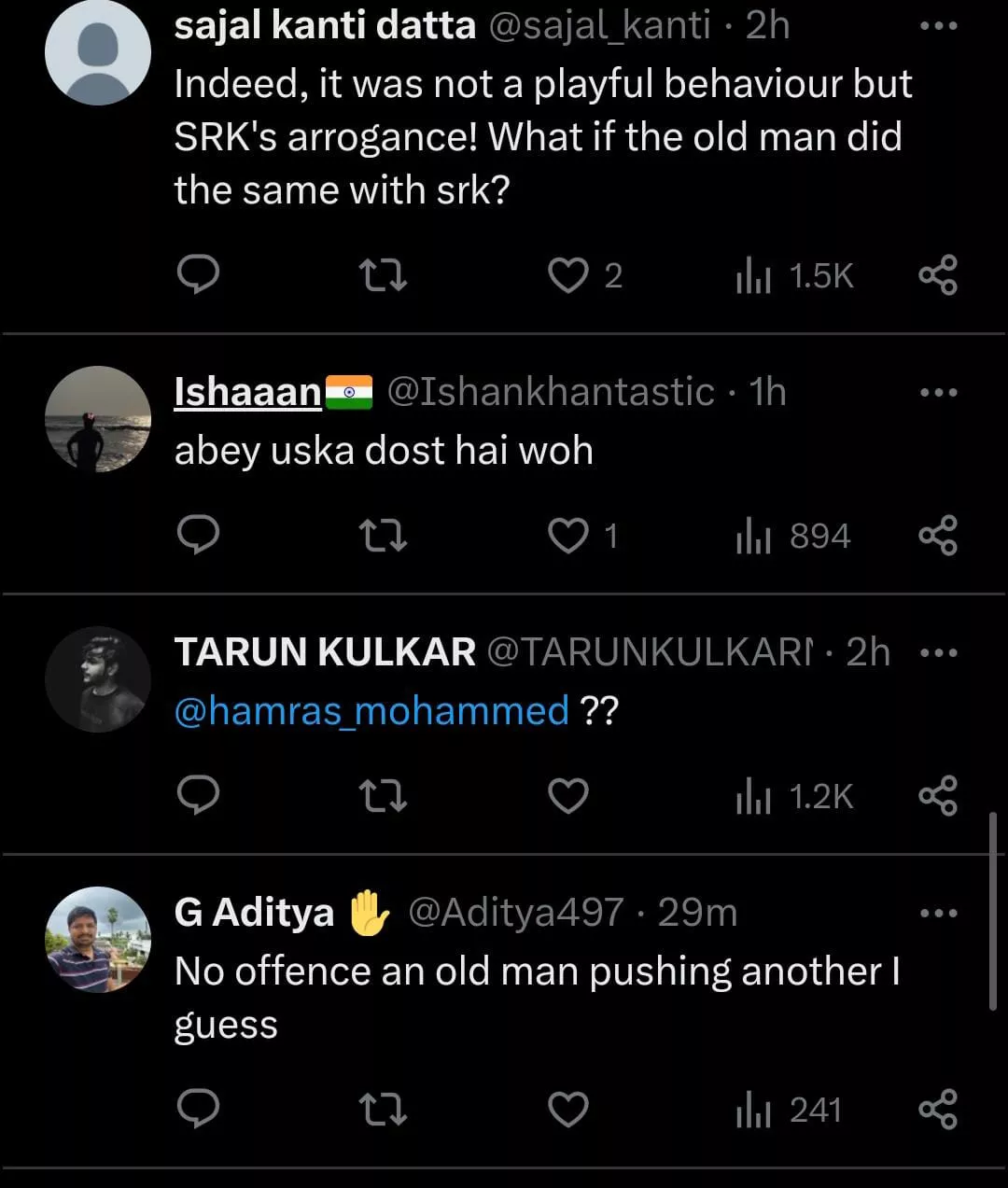Like sajal kanti datta's tweet
The width and height of the screenshot is (1008, 1188).
pos(567,275)
